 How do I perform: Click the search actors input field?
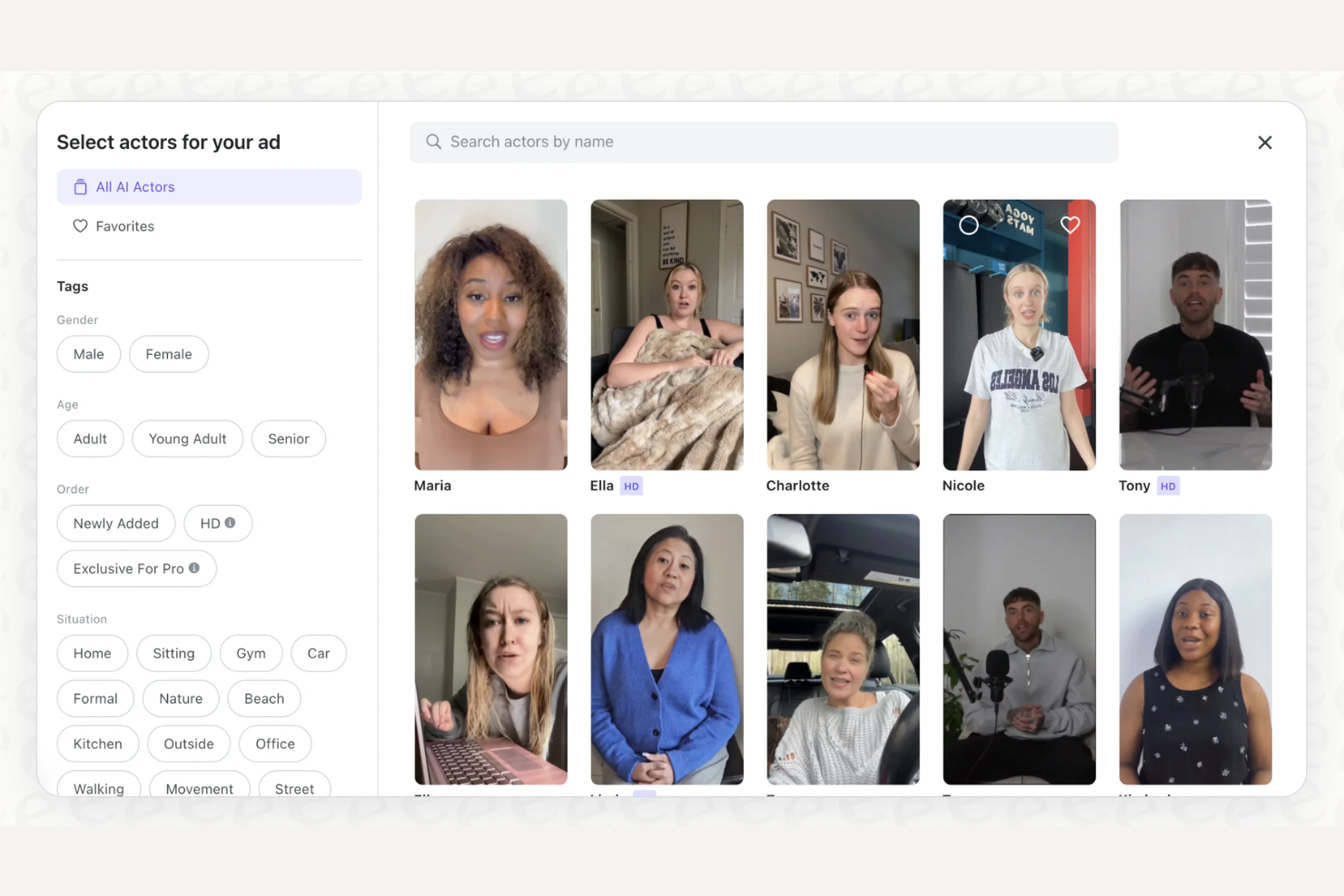(763, 142)
